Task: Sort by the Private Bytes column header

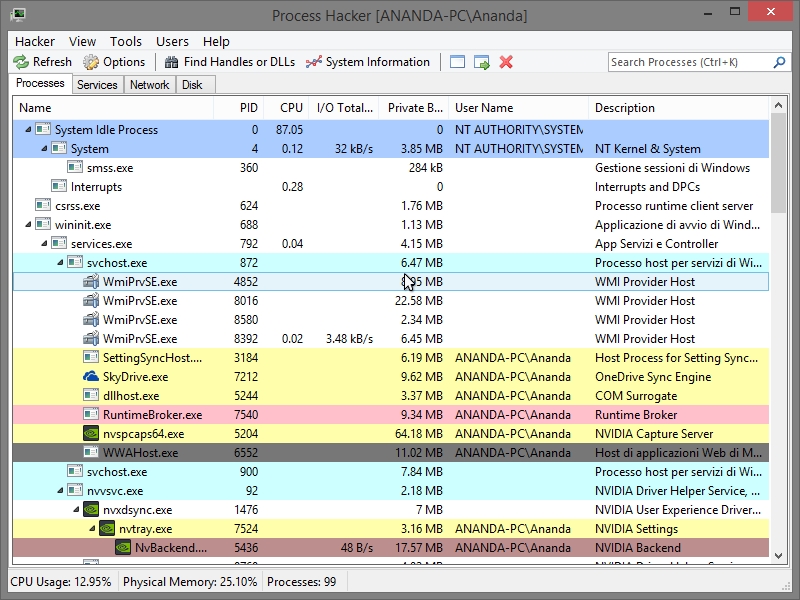Action: tap(414, 108)
